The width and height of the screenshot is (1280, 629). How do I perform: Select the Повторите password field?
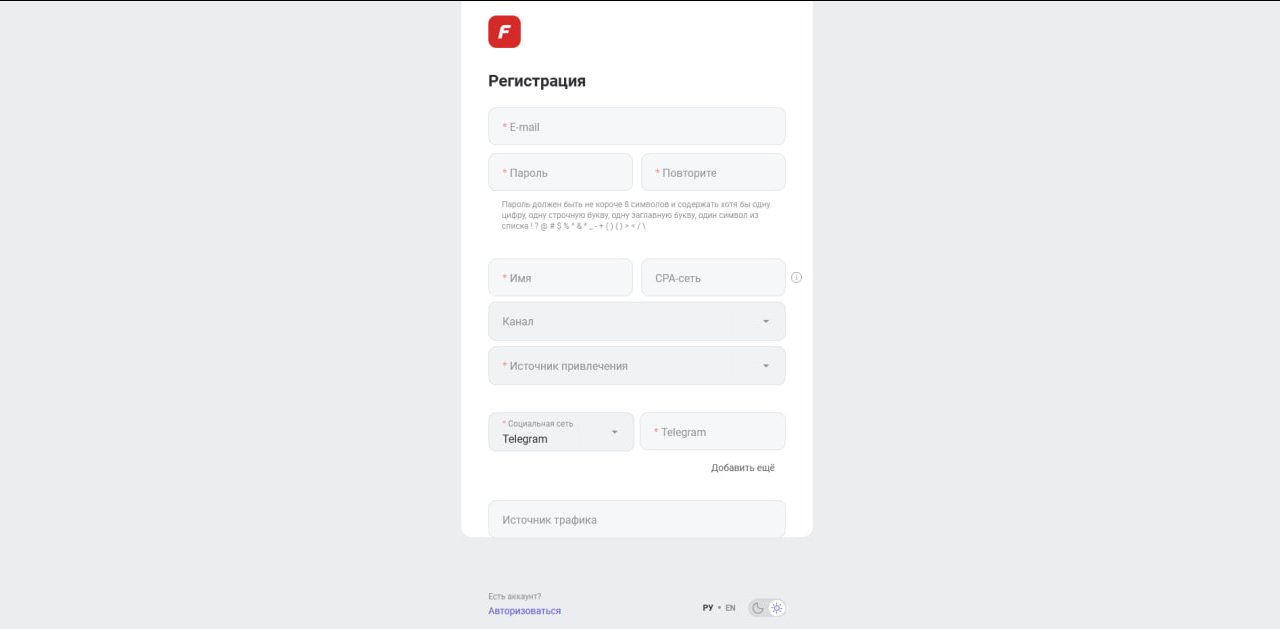click(x=713, y=173)
